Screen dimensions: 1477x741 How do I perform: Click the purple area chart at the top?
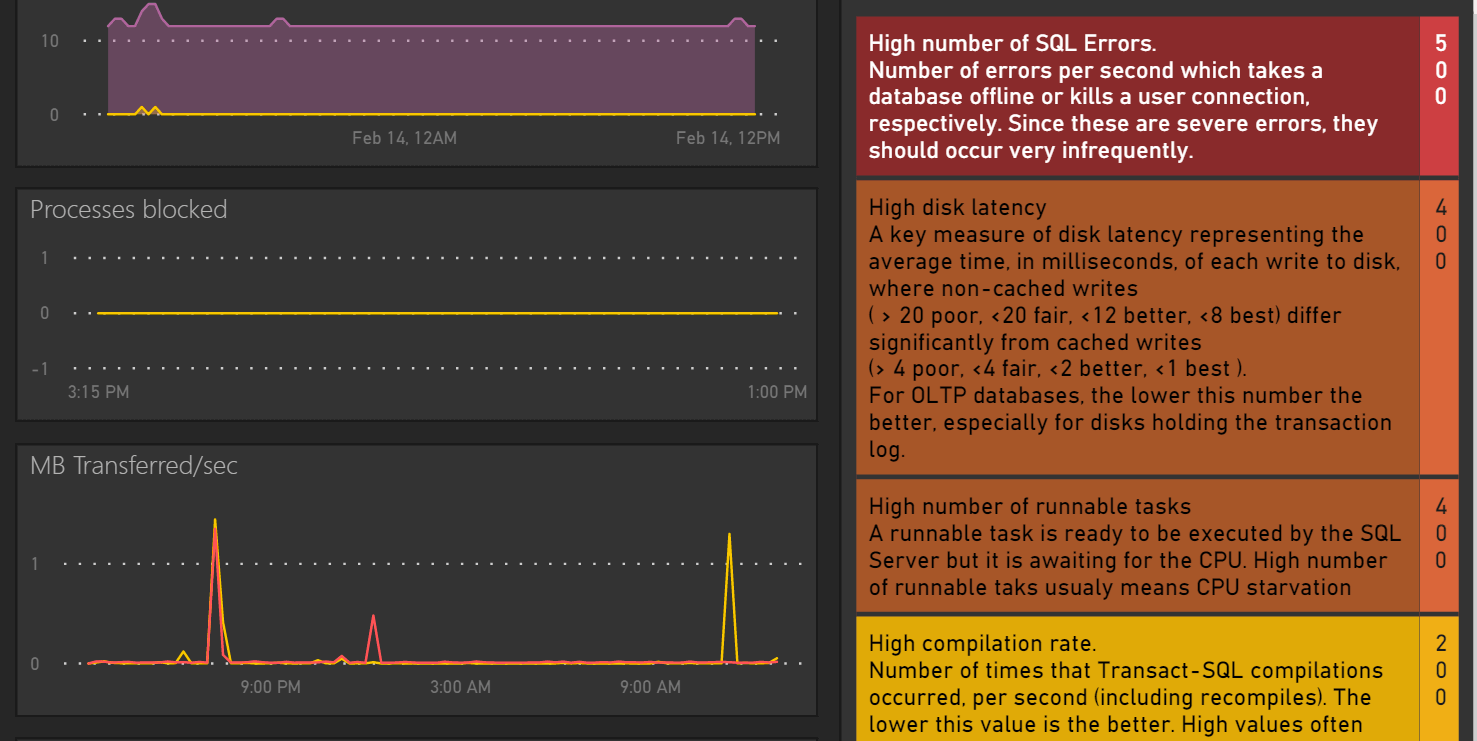point(432,70)
